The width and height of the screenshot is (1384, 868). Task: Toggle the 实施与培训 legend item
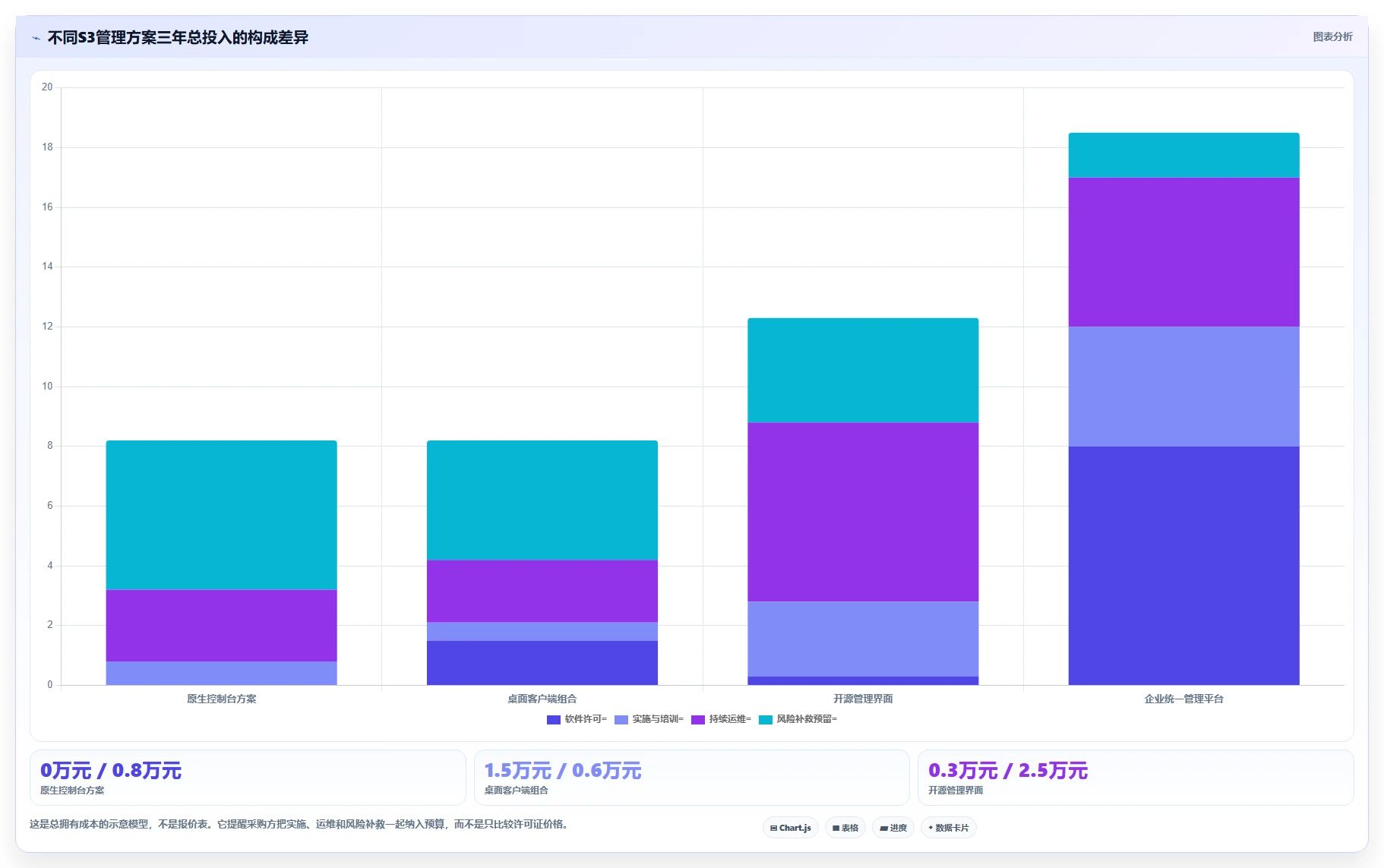pyautogui.click(x=649, y=719)
